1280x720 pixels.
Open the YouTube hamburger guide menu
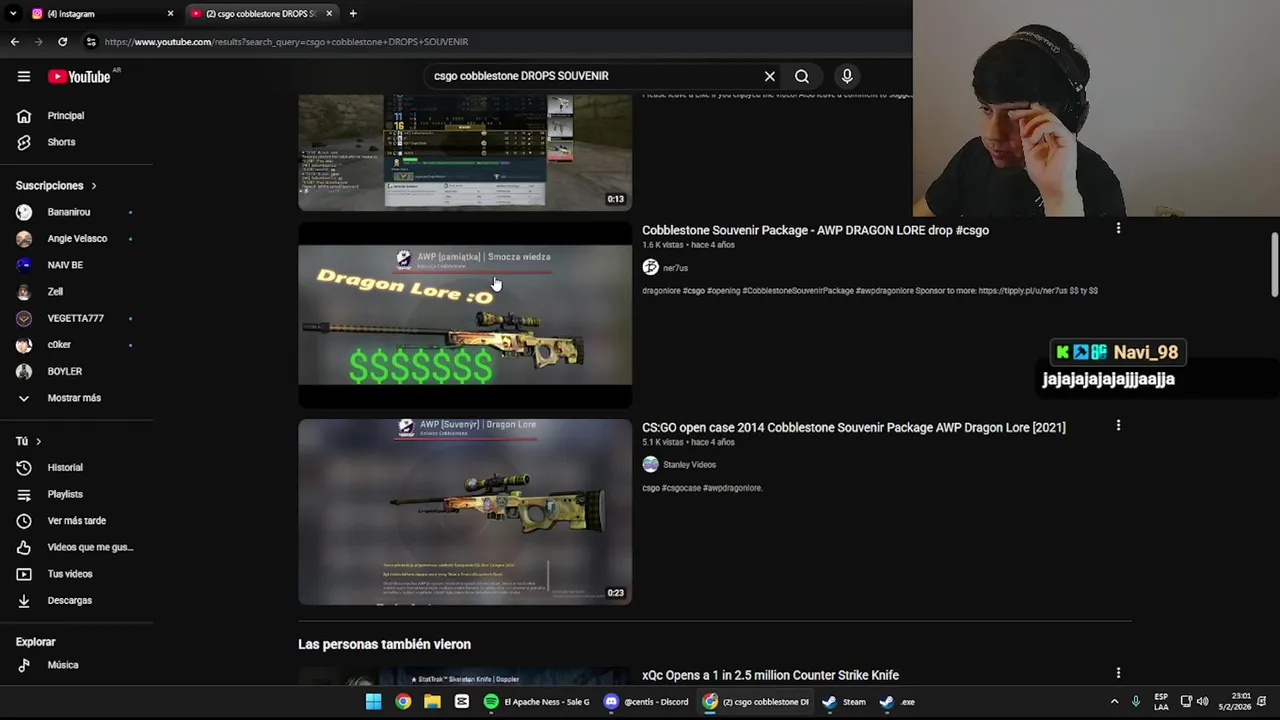(24, 76)
